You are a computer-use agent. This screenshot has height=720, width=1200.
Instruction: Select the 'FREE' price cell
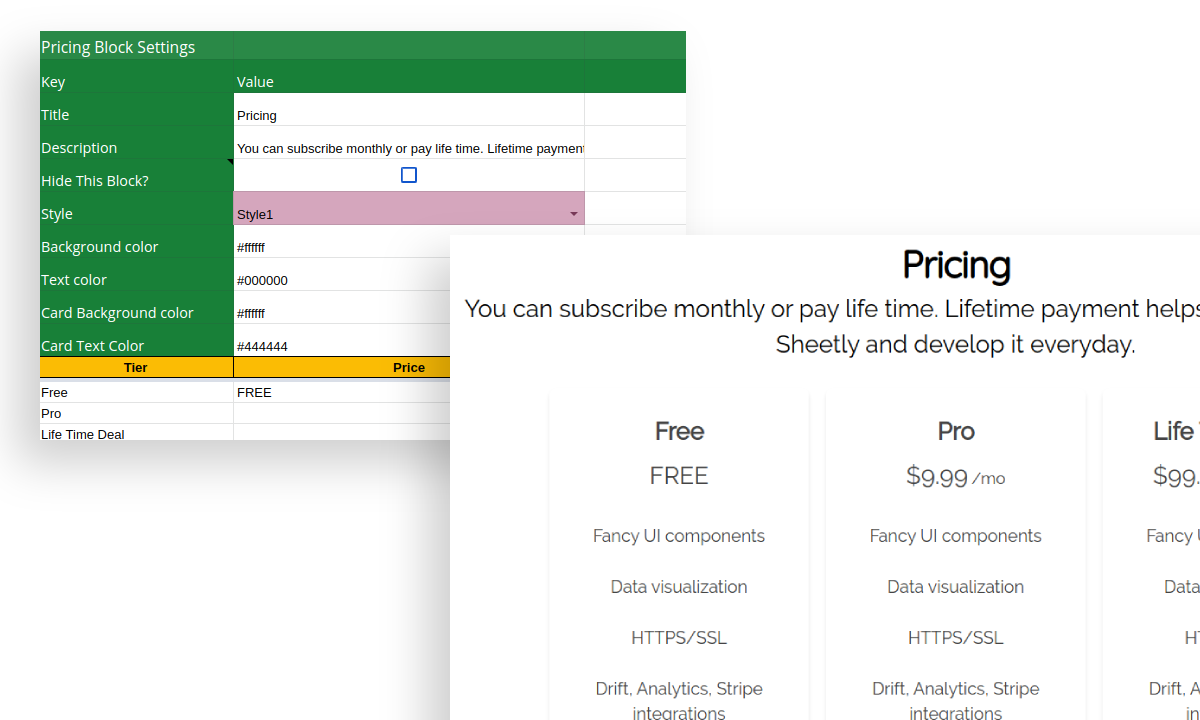[x=342, y=392]
